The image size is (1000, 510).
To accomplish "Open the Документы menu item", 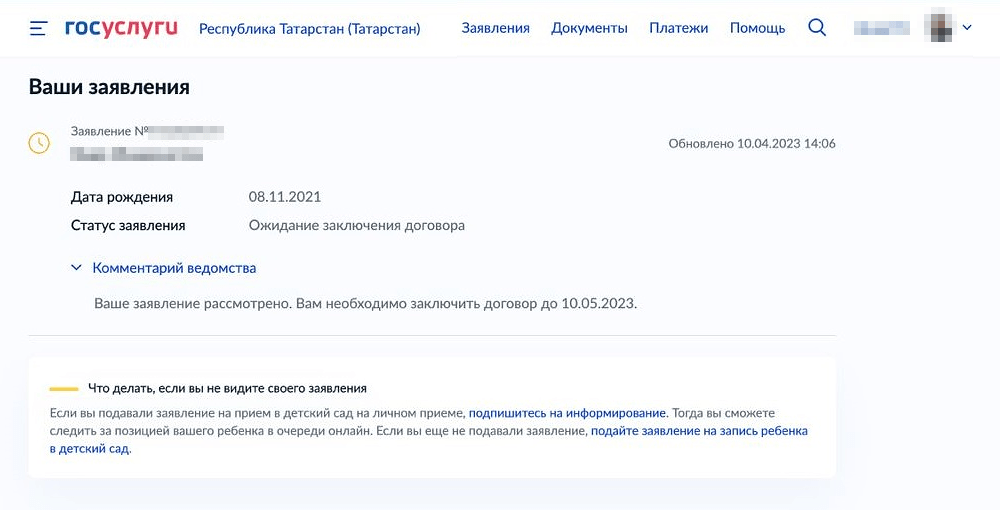I will [x=589, y=28].
